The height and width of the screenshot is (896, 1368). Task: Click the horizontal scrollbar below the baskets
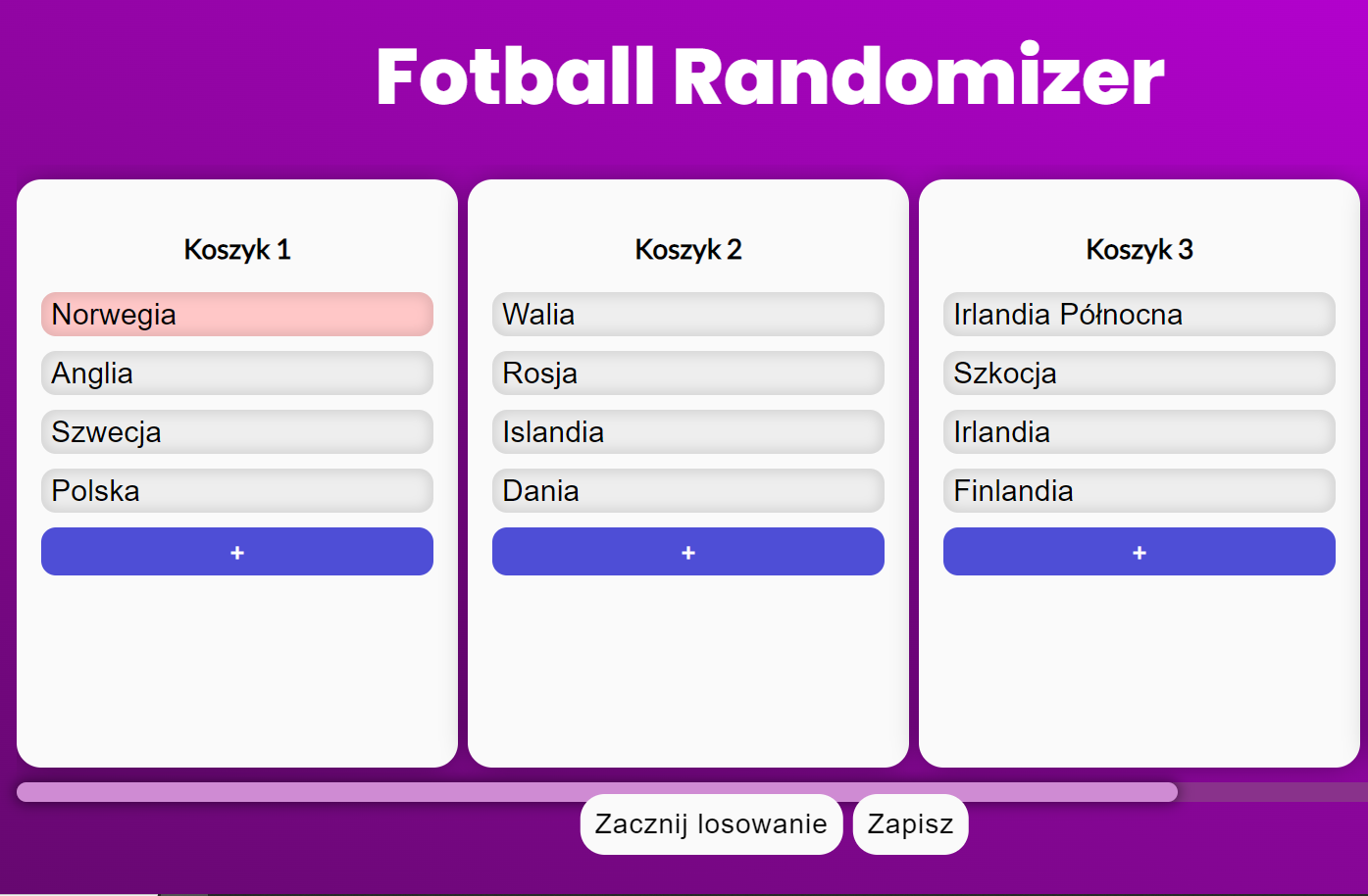click(596, 792)
